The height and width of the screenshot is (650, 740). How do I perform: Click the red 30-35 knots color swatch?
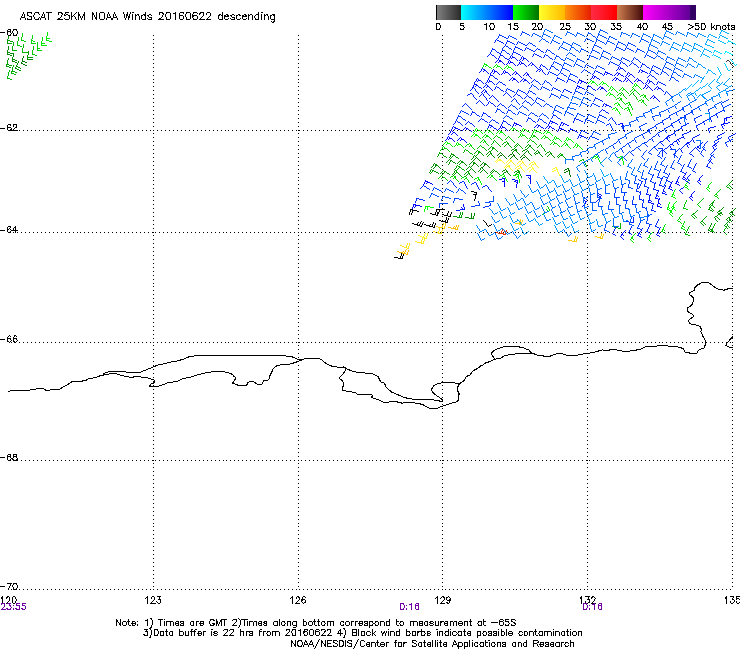point(604,12)
